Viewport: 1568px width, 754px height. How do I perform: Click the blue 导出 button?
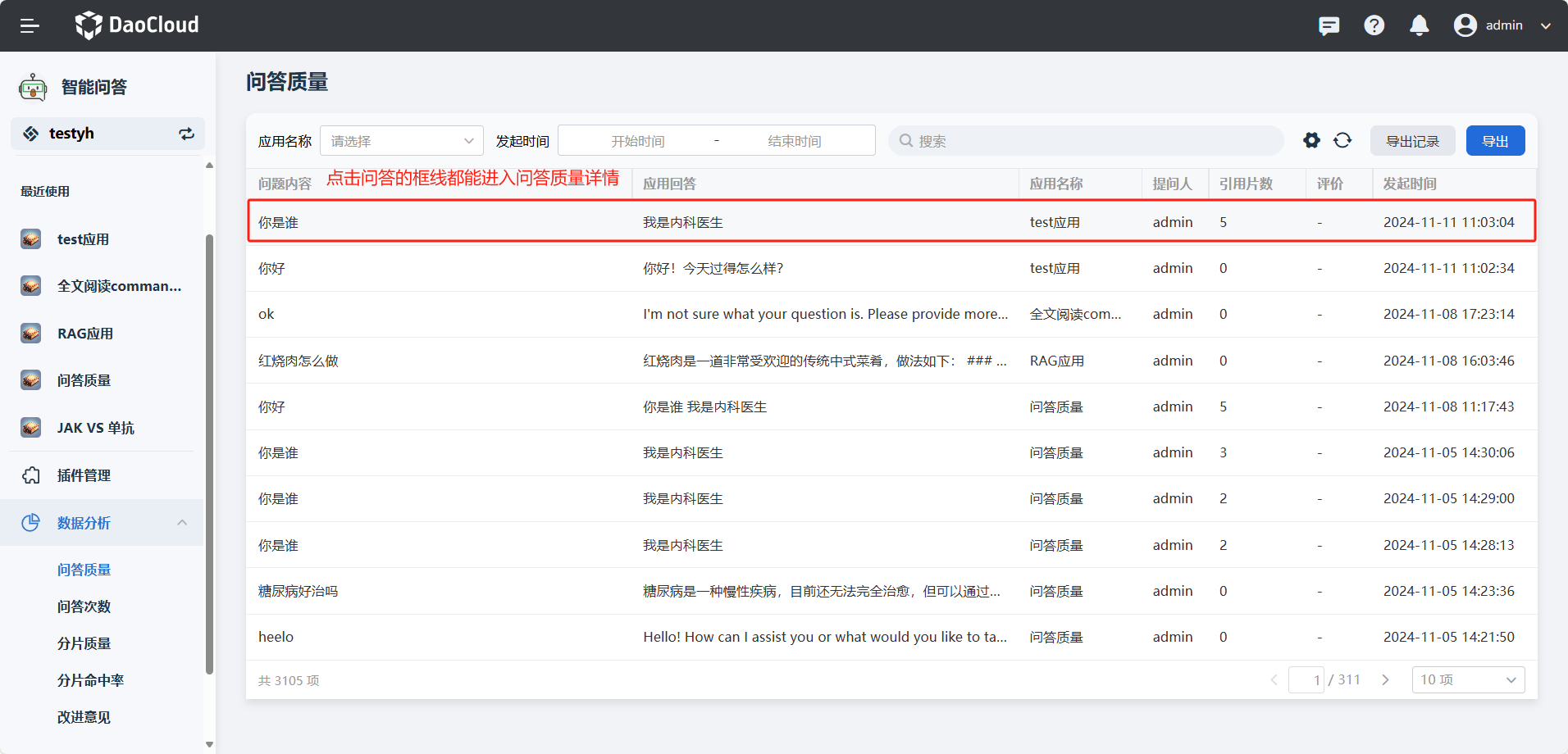tap(1495, 141)
